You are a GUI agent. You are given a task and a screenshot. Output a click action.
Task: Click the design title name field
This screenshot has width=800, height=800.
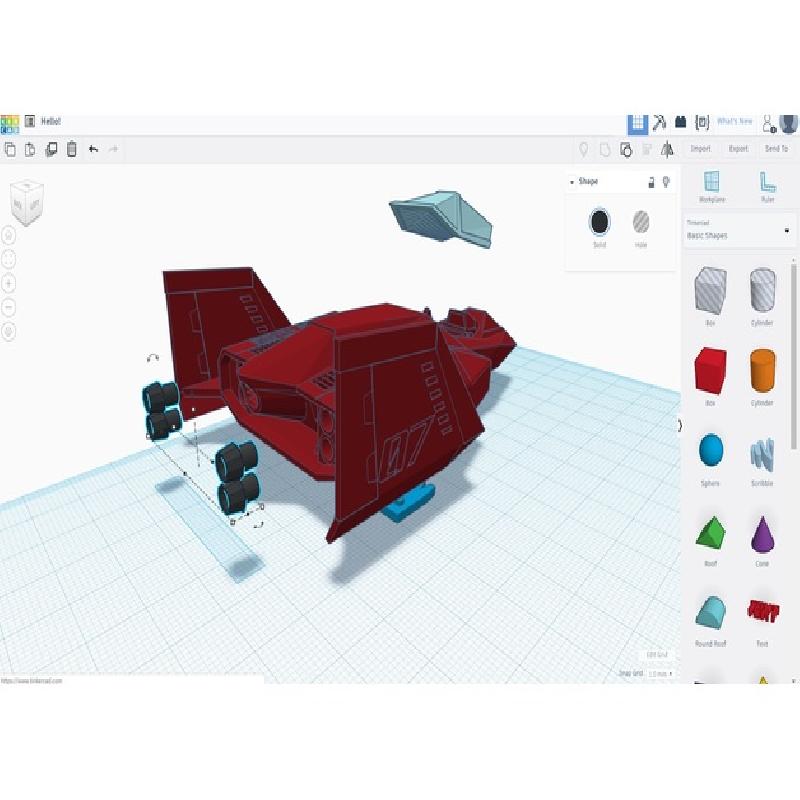(x=51, y=121)
